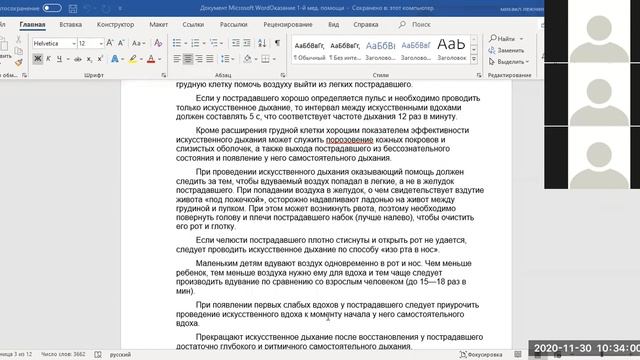The width and height of the screenshot is (640, 360).
Task: Open the change case Aa dropdown
Action: (x=138, y=43)
